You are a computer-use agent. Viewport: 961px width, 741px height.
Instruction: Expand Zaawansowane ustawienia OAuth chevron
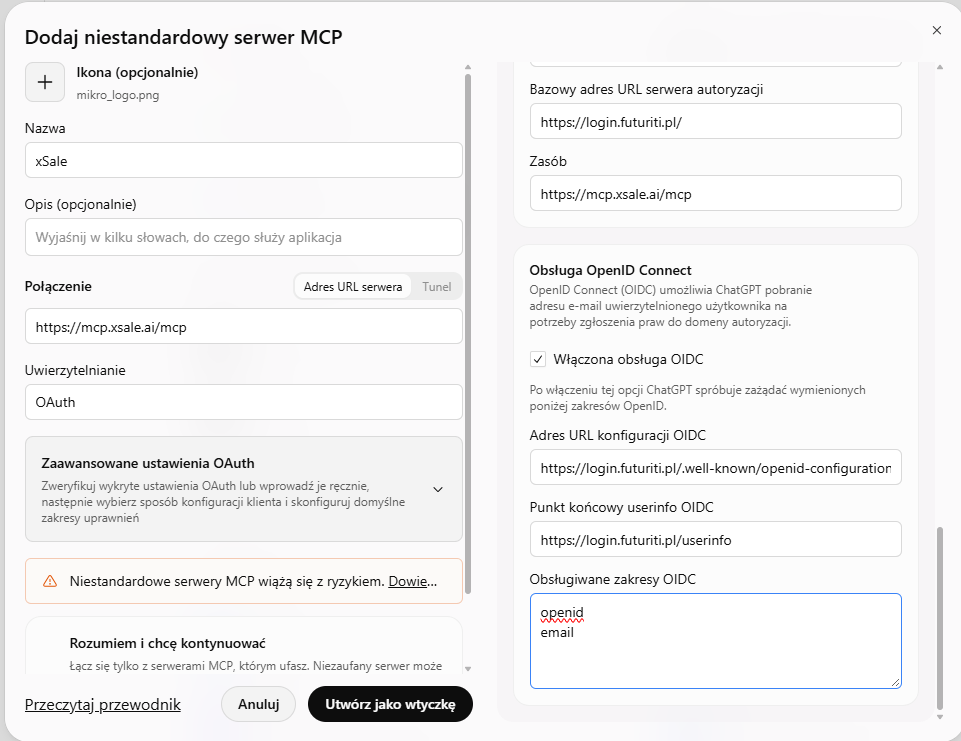point(438,489)
